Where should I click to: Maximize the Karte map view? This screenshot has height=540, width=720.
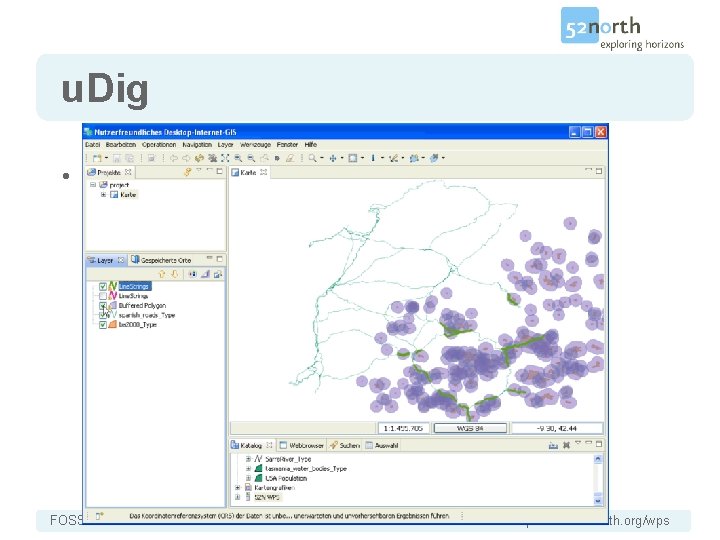click(x=599, y=171)
